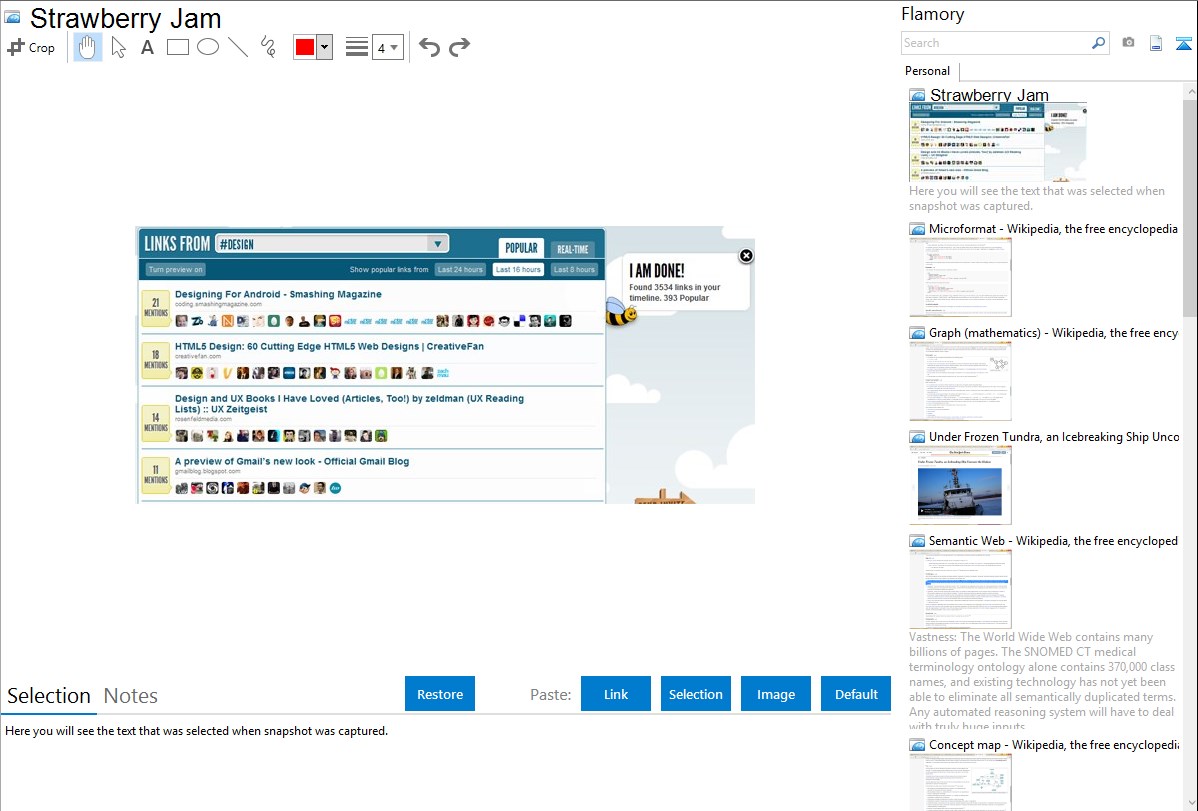Click the Under Frozen Tundra snapshot title

1054,437
